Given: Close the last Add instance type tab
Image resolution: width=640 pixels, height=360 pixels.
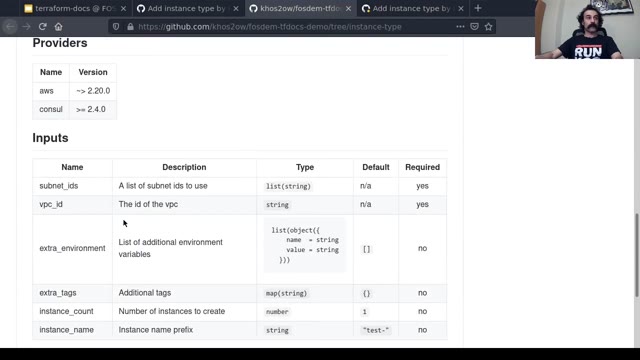Looking at the screenshot, I should (461, 8).
